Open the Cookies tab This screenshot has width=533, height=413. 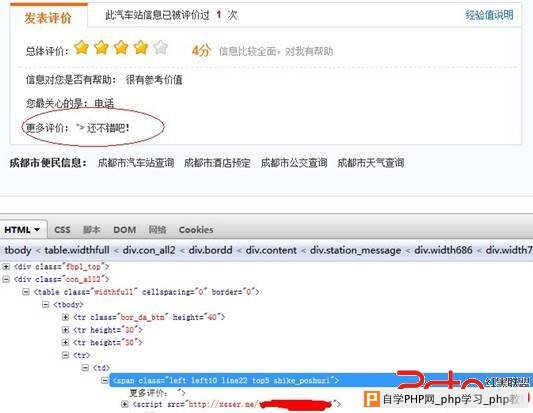[196, 230]
